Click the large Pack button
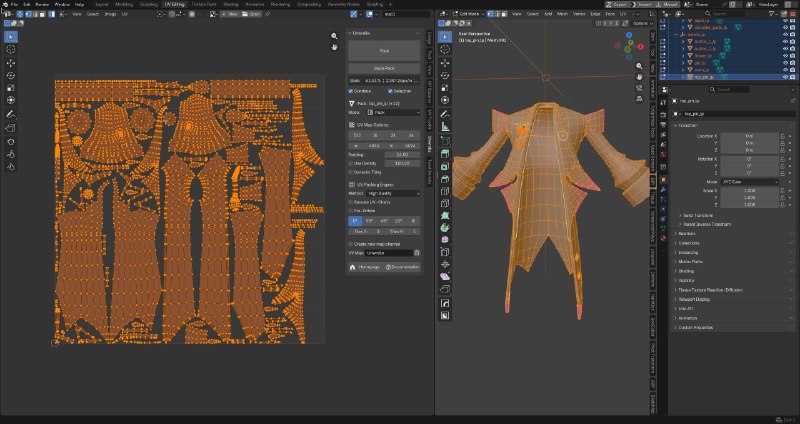 pos(384,51)
